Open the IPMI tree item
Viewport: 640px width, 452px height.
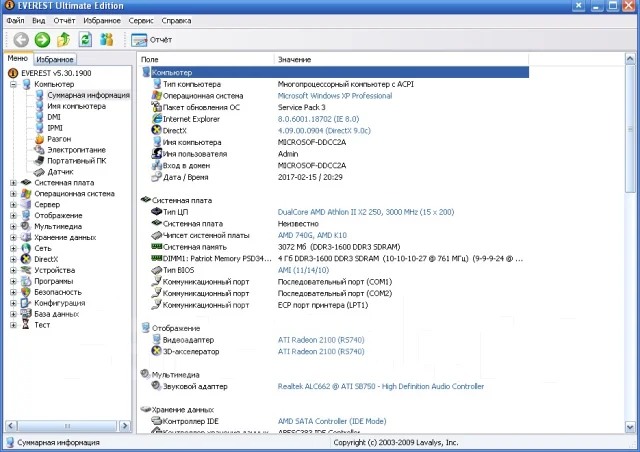55,128
